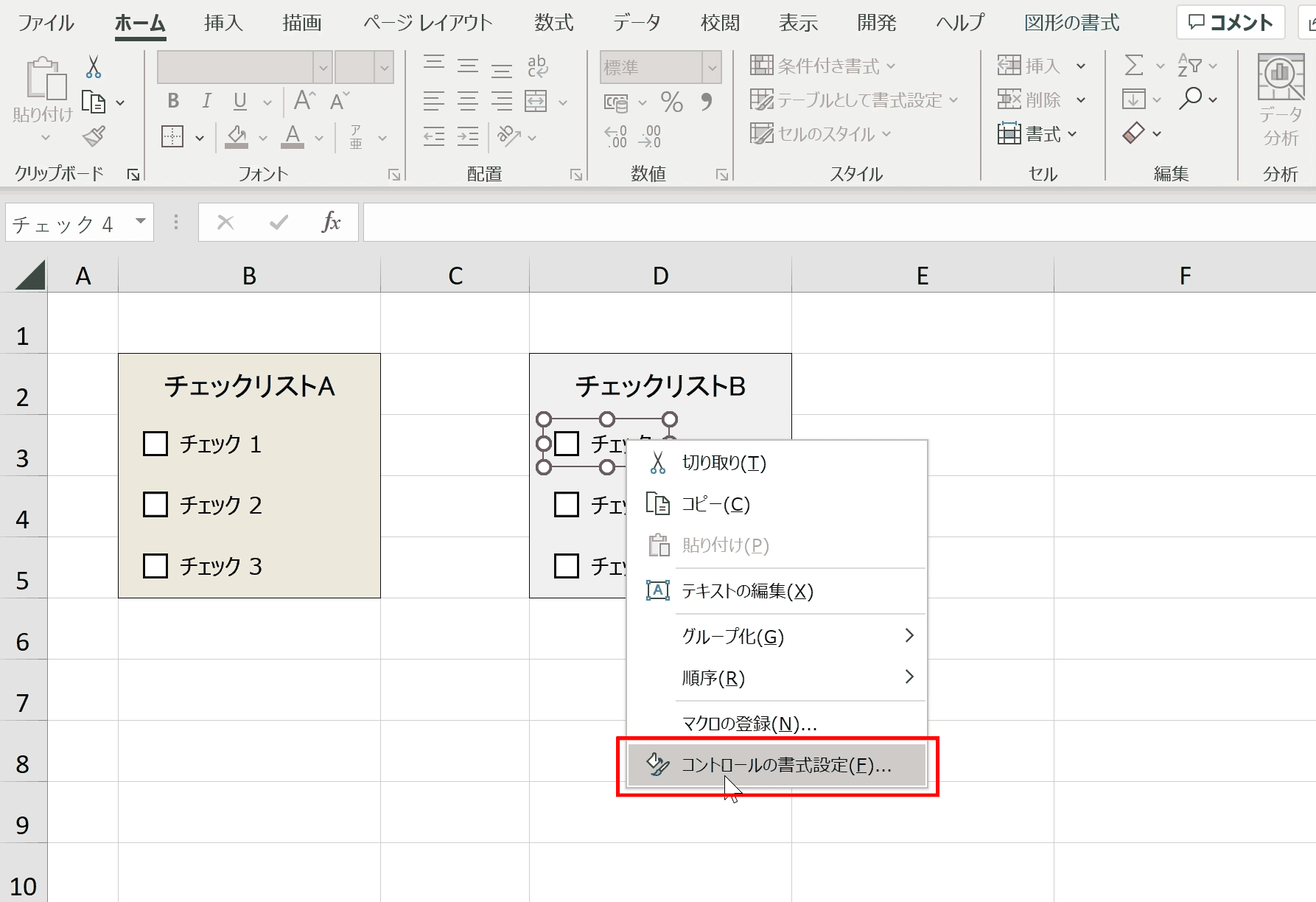Check the チェック 2 checkbox in list A
This screenshot has height=902, width=1316.
coord(155,505)
